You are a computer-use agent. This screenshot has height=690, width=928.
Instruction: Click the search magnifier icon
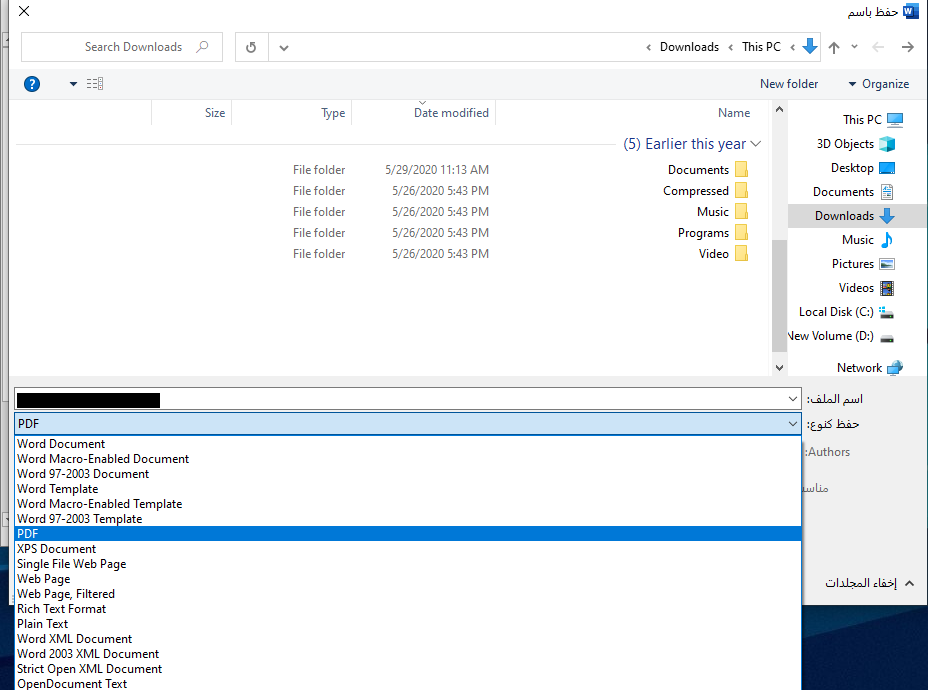(x=202, y=47)
